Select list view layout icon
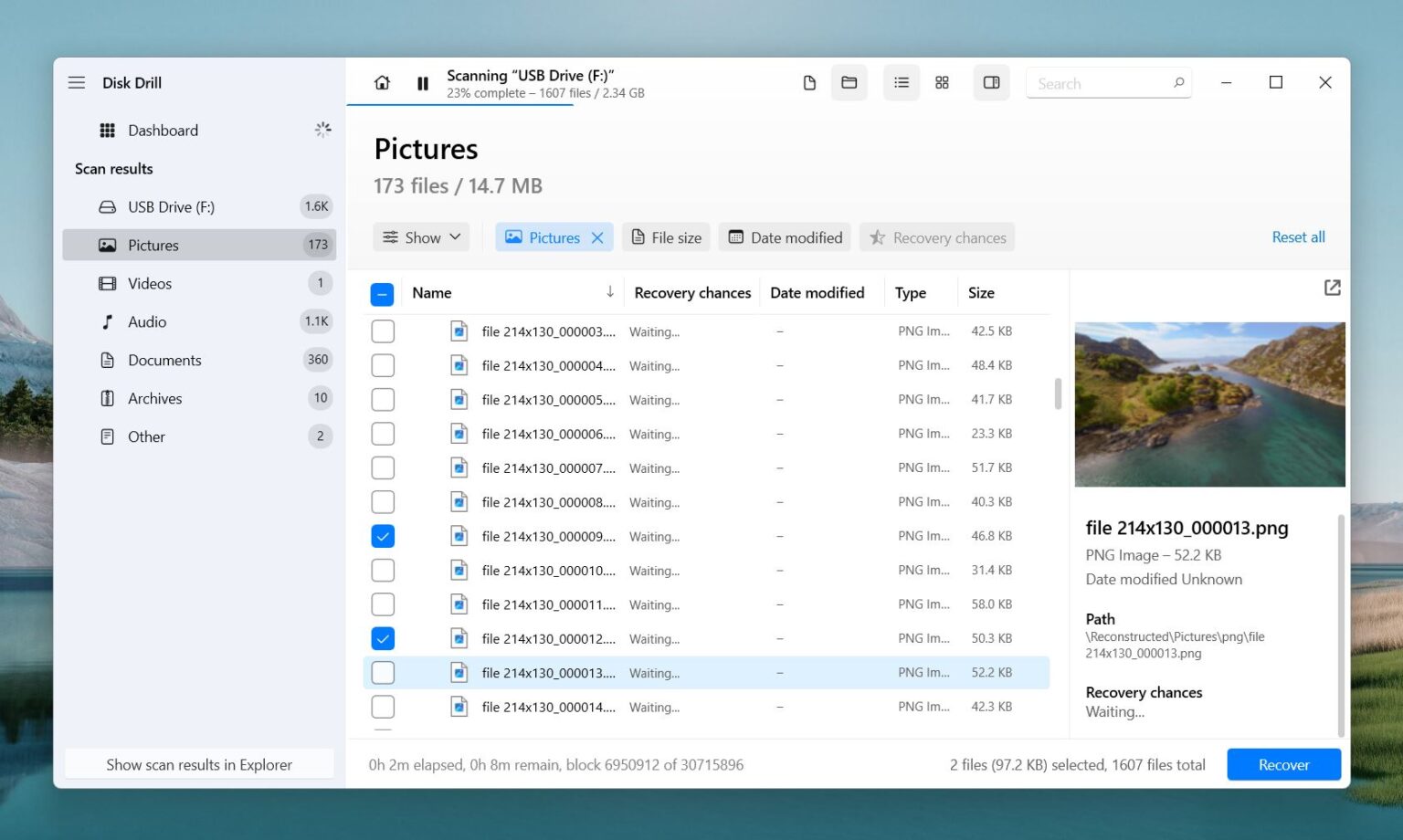The width and height of the screenshot is (1403, 840). click(901, 83)
